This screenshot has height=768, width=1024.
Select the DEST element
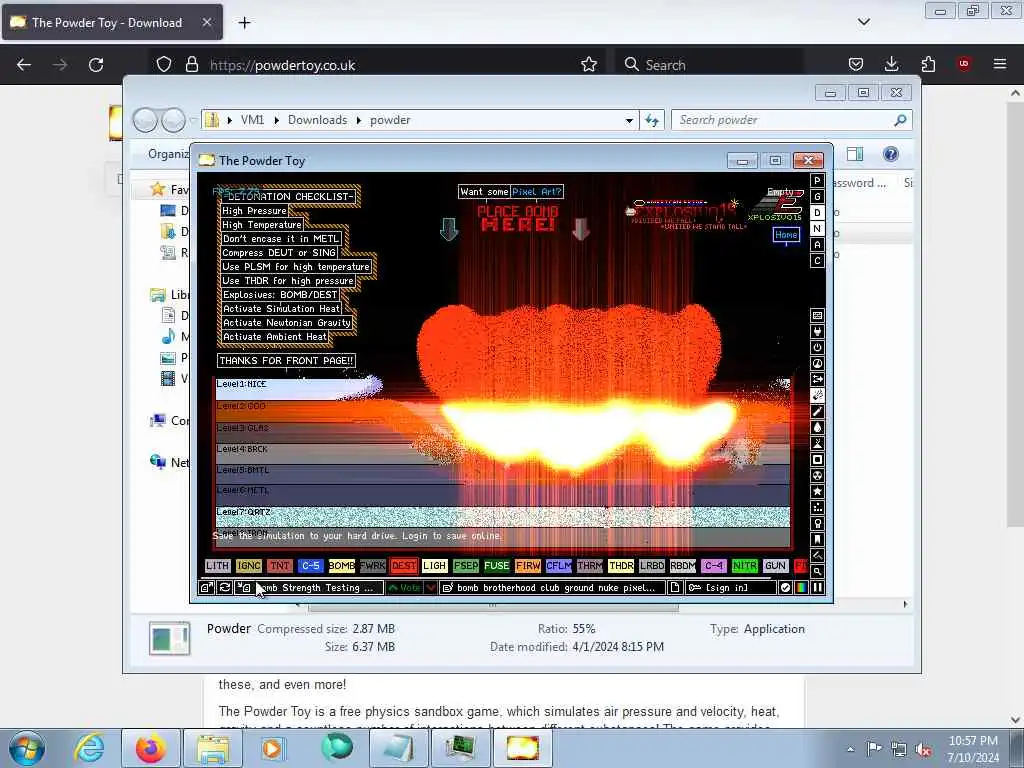click(x=404, y=566)
